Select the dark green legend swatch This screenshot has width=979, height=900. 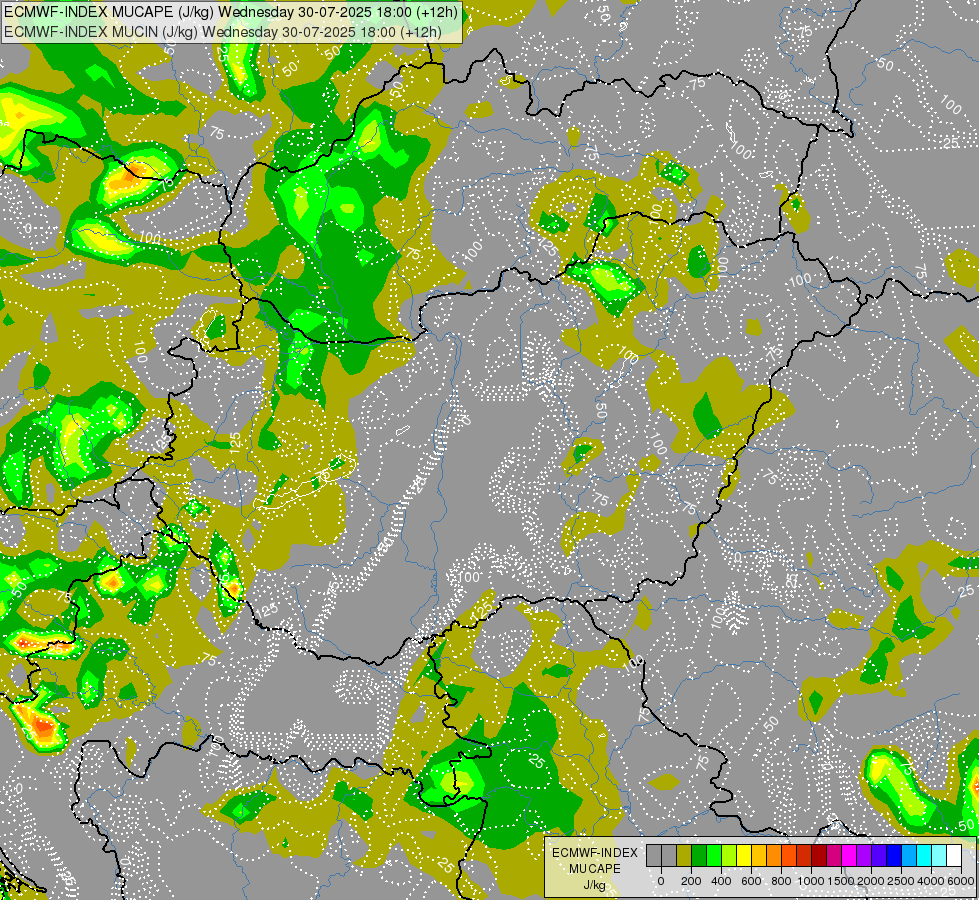[x=699, y=856]
